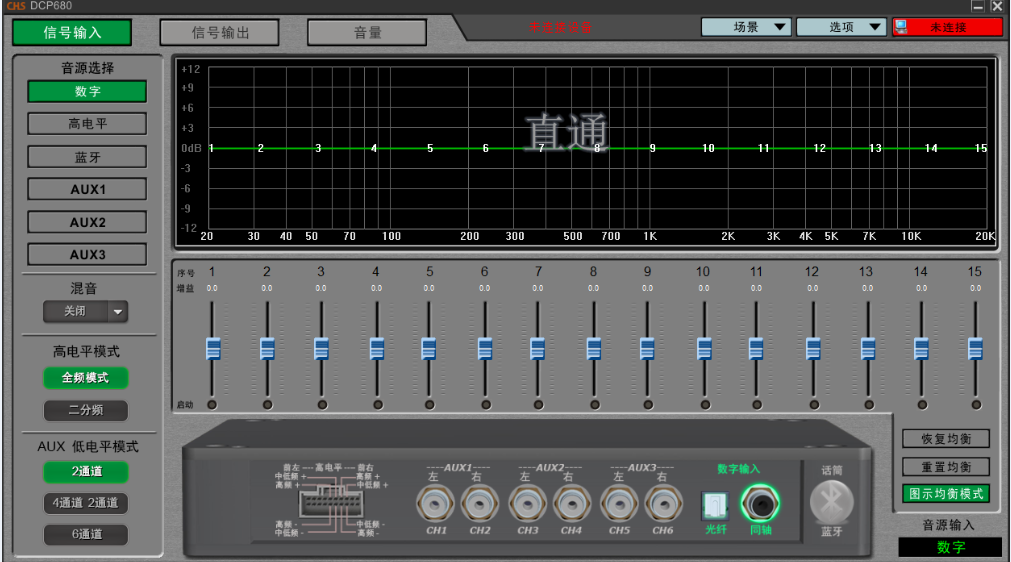Click the high-level input wiring harness connector
The width and height of the screenshot is (1011, 562).
point(329,502)
